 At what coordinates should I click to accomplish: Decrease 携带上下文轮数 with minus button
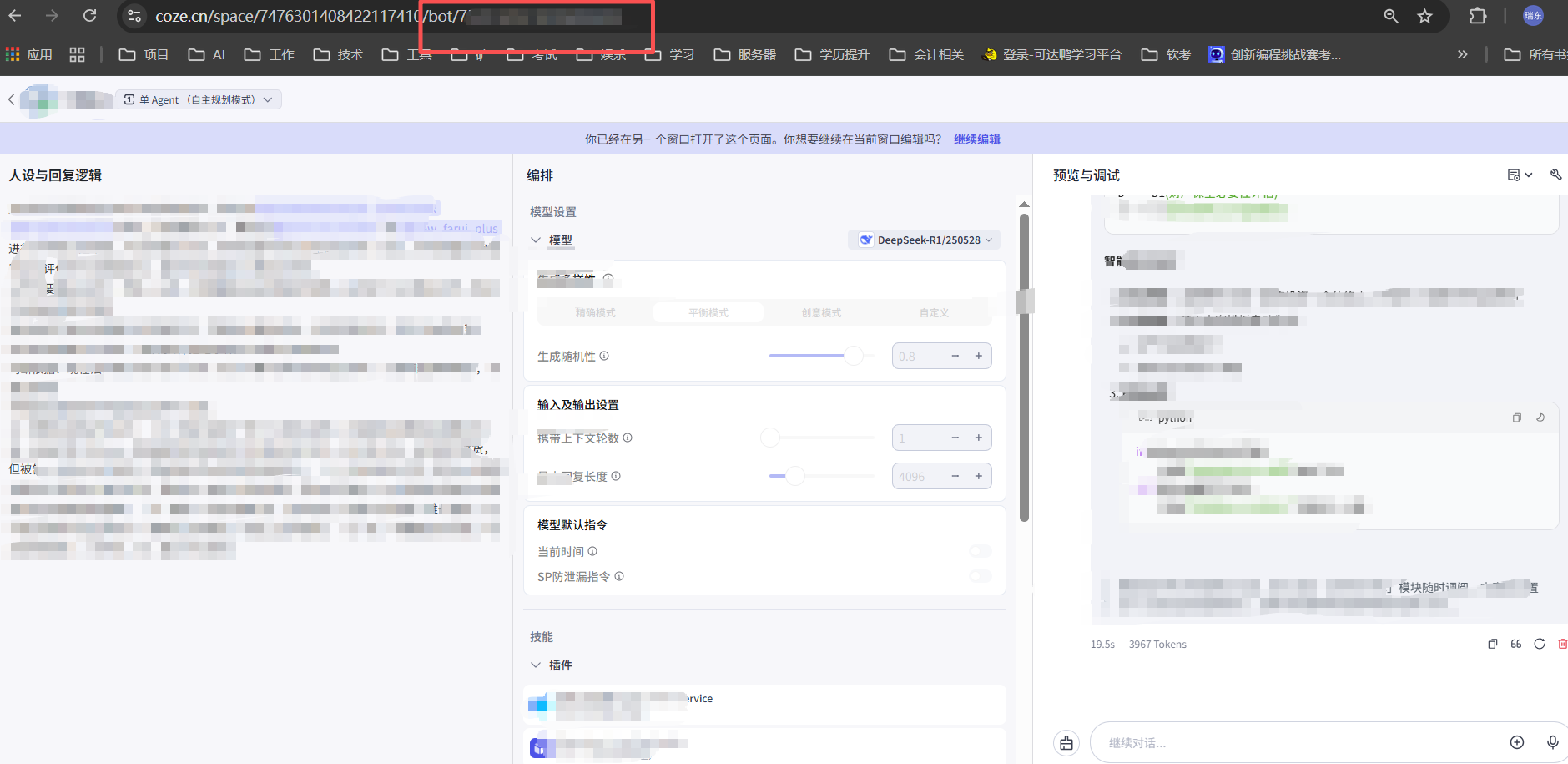coord(955,438)
